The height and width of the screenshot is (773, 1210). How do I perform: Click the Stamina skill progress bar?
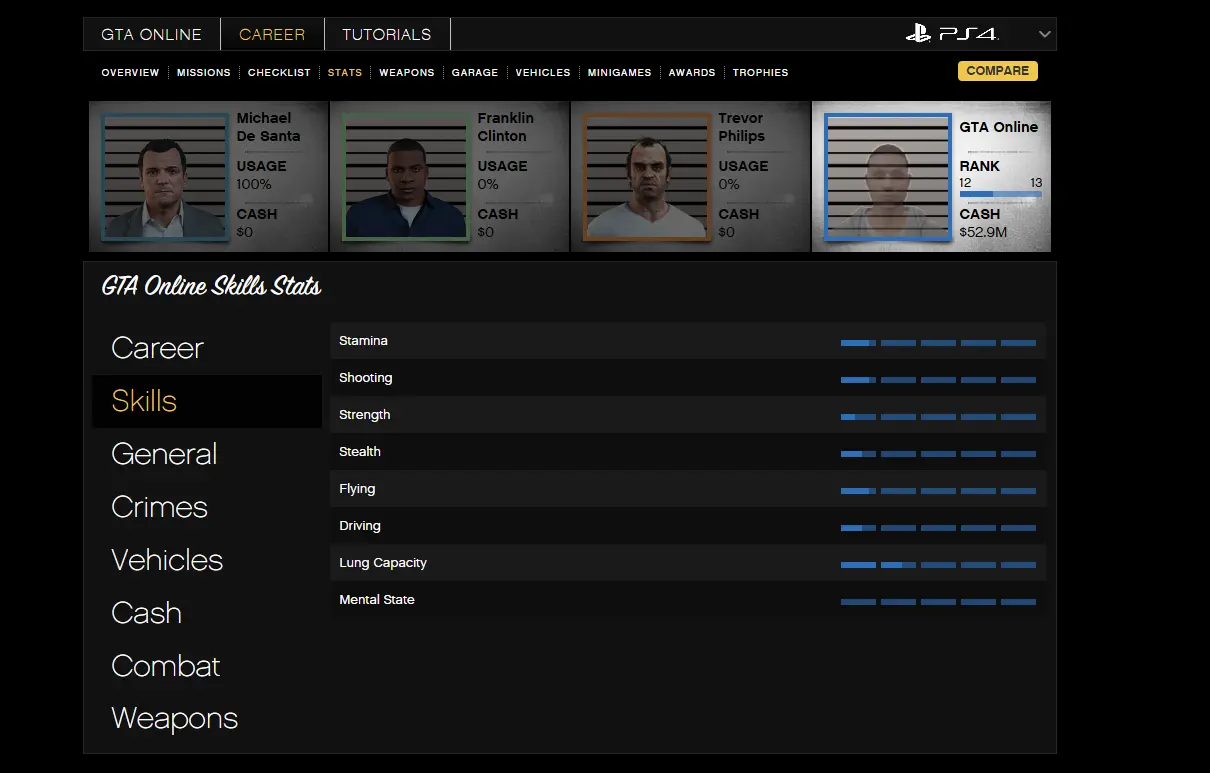click(937, 342)
